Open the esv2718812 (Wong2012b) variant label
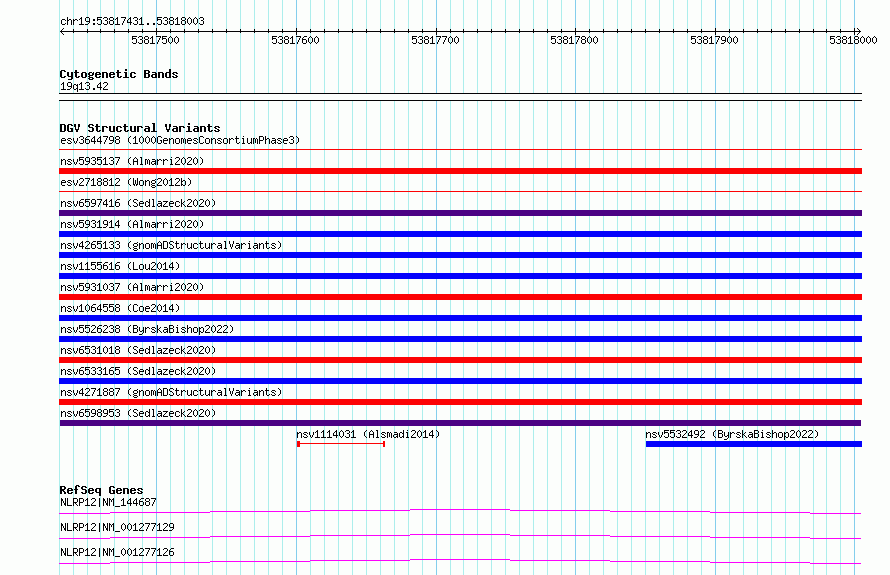890x575 pixels. (x=126, y=182)
